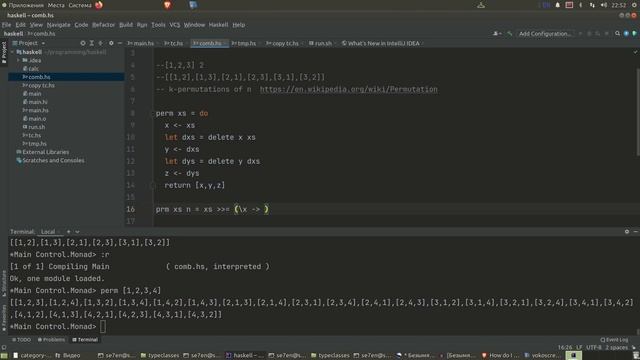Viewport: 640px width, 360px height.
Task: Minimize terminal panel with minus icon
Action: tap(636, 231)
